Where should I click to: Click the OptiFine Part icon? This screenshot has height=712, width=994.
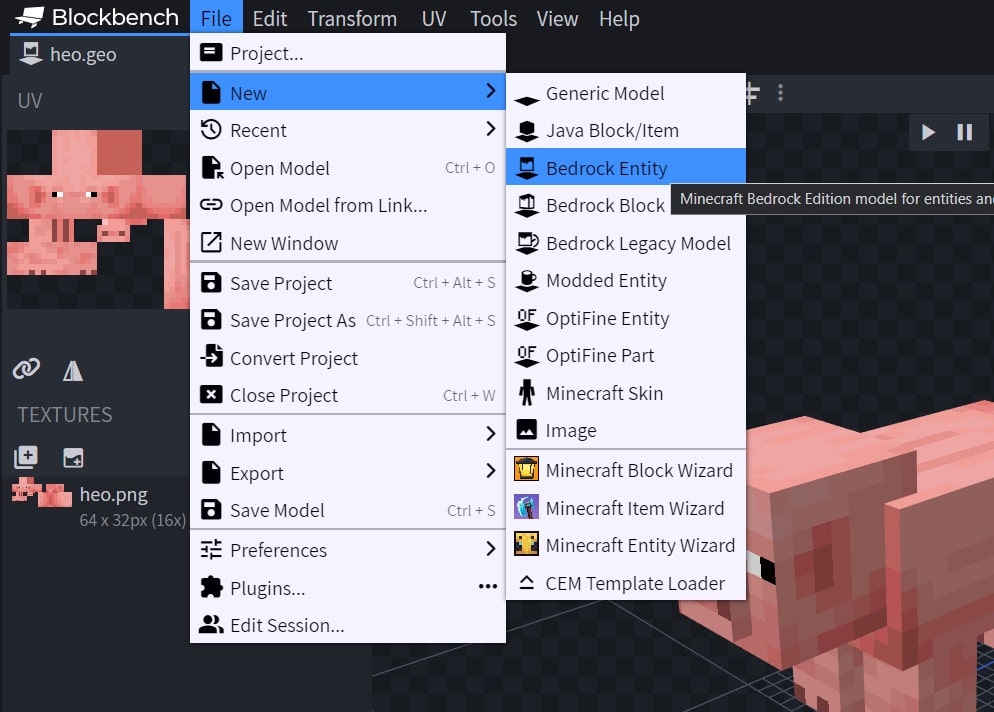pos(526,356)
